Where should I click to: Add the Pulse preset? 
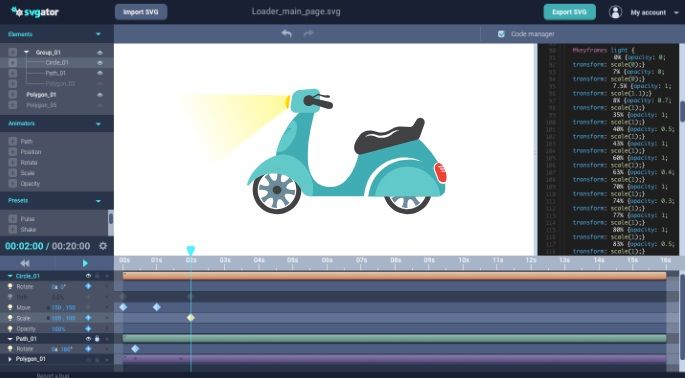12,218
